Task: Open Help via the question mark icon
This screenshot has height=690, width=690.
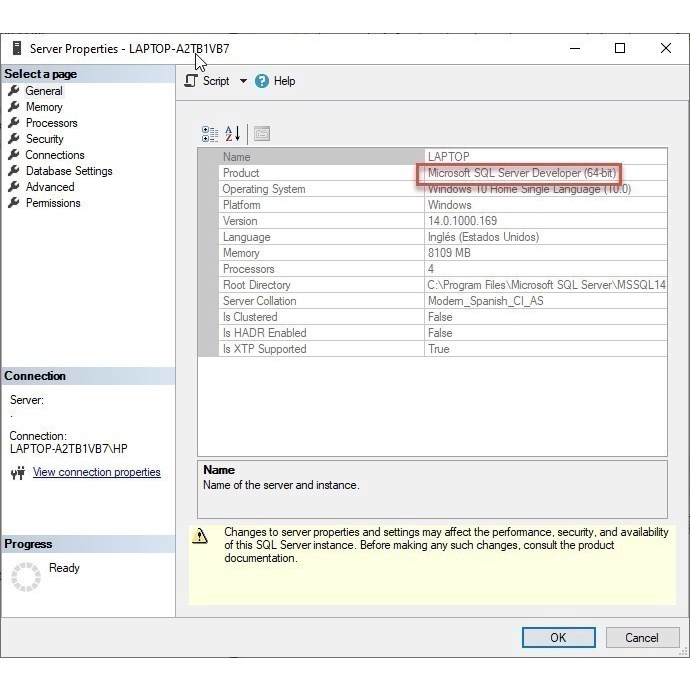Action: click(263, 81)
